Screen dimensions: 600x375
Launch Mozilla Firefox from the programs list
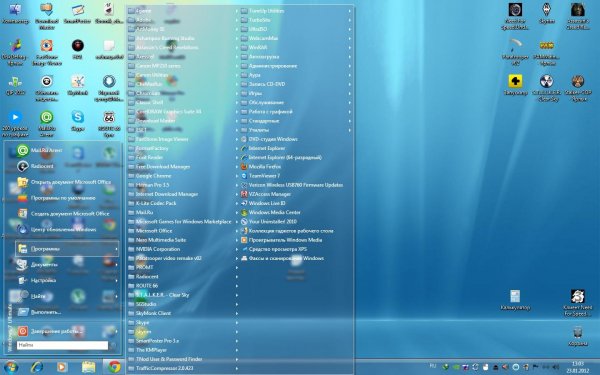[261, 166]
